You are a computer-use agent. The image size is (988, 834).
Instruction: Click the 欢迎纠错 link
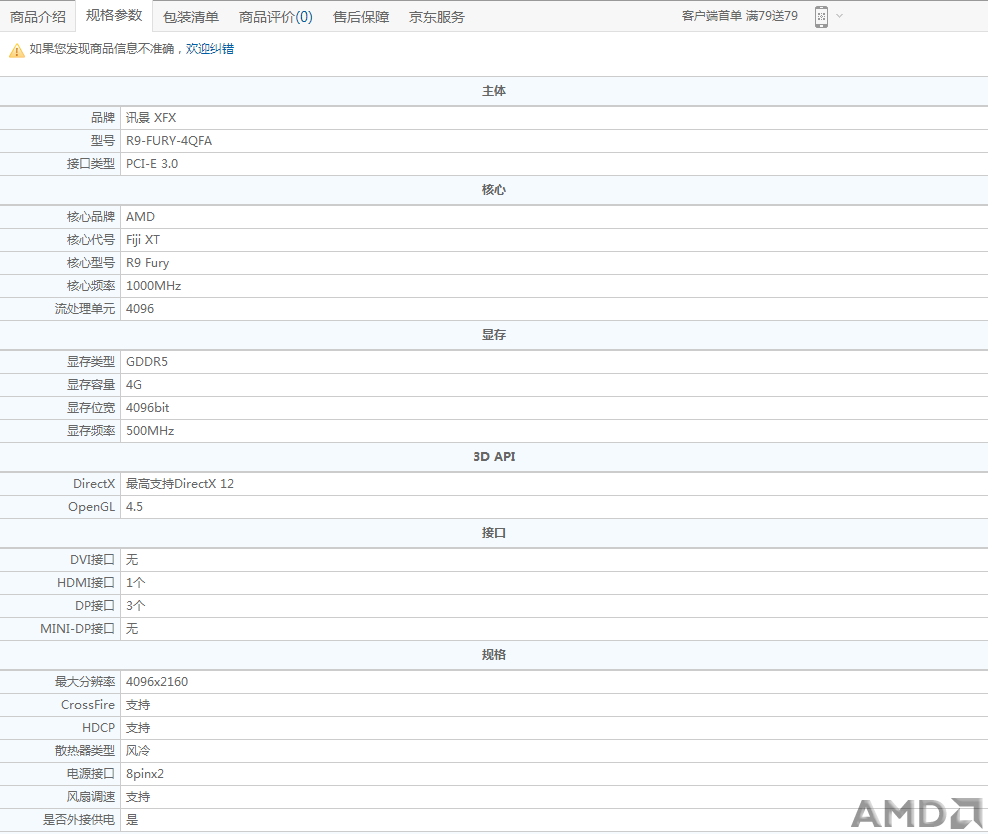(210, 49)
